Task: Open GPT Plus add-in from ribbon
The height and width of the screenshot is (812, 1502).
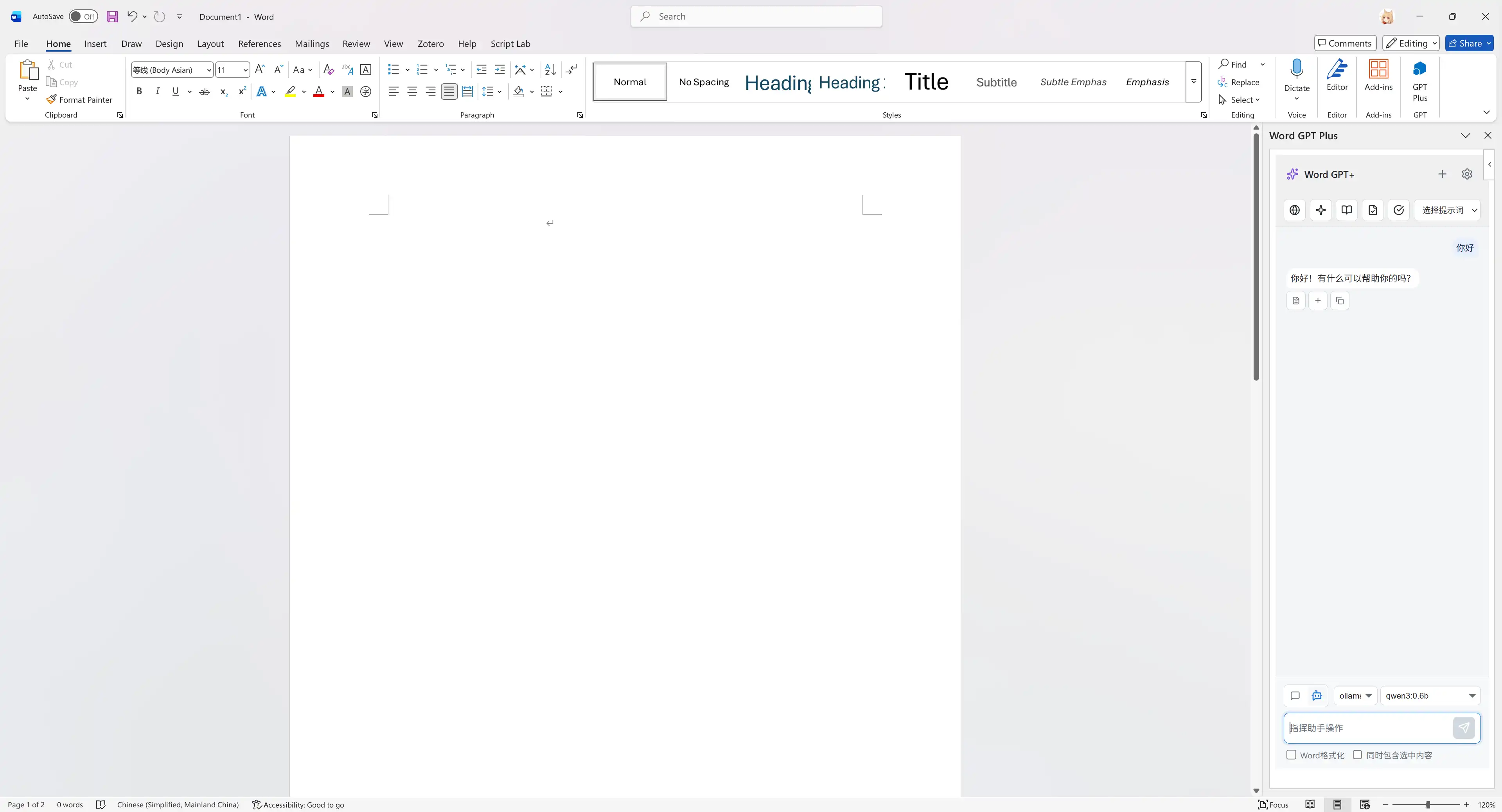Action: 1420,82
